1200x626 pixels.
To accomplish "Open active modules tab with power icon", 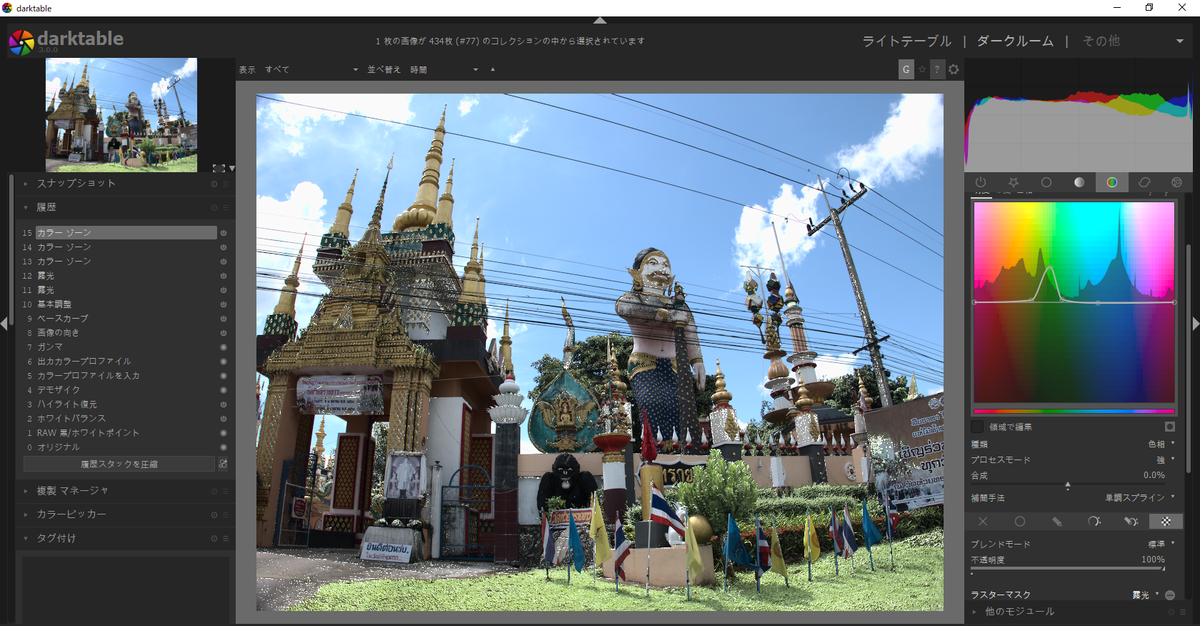I will pos(981,183).
